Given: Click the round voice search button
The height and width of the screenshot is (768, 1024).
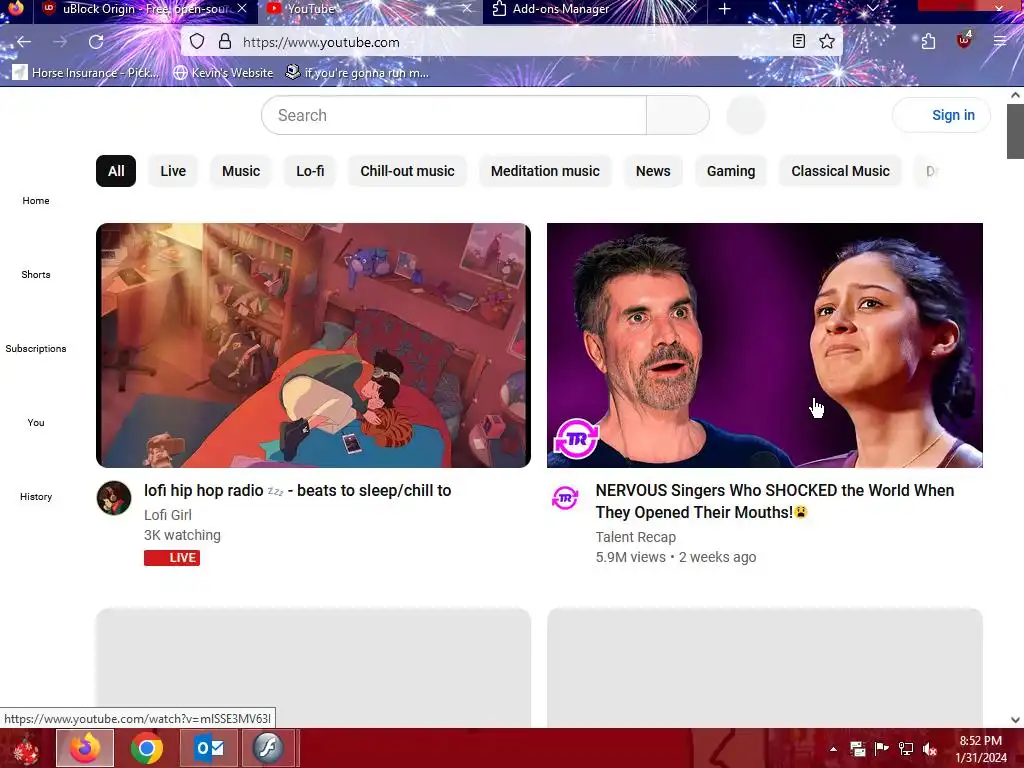Looking at the screenshot, I should click(746, 116).
